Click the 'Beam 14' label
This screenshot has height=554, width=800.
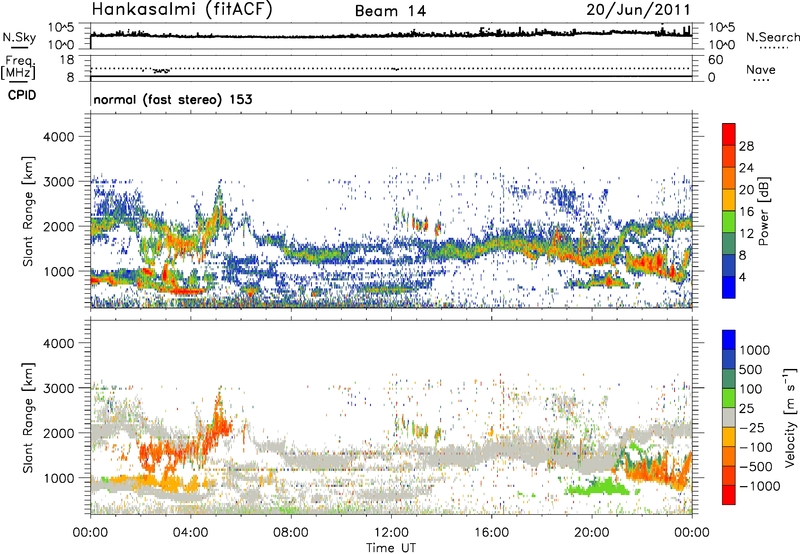tap(390, 11)
